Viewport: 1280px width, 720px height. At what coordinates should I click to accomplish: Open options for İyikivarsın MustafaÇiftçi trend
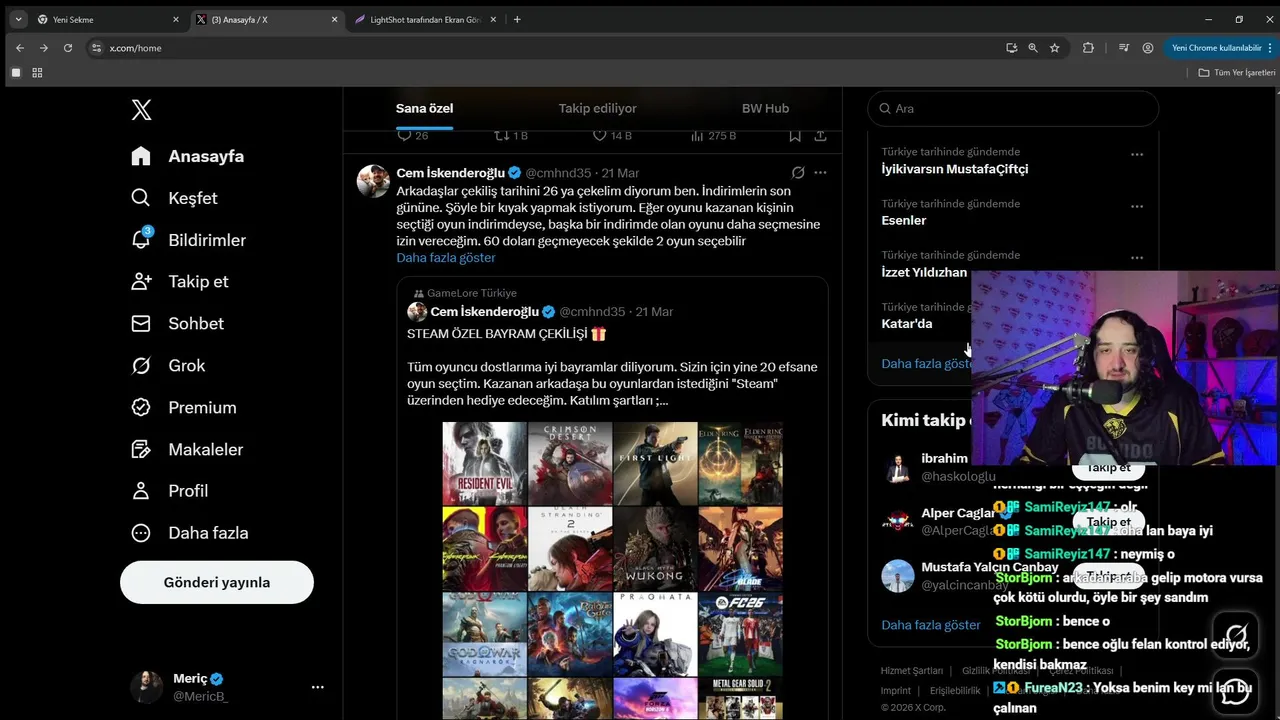click(1137, 155)
